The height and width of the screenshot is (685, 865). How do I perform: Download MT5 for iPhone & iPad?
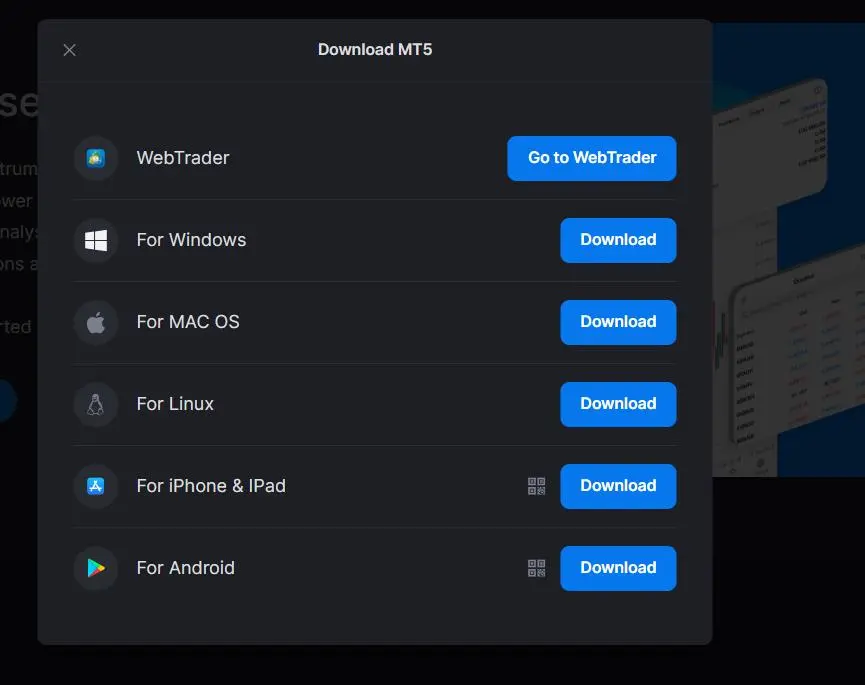click(x=618, y=486)
